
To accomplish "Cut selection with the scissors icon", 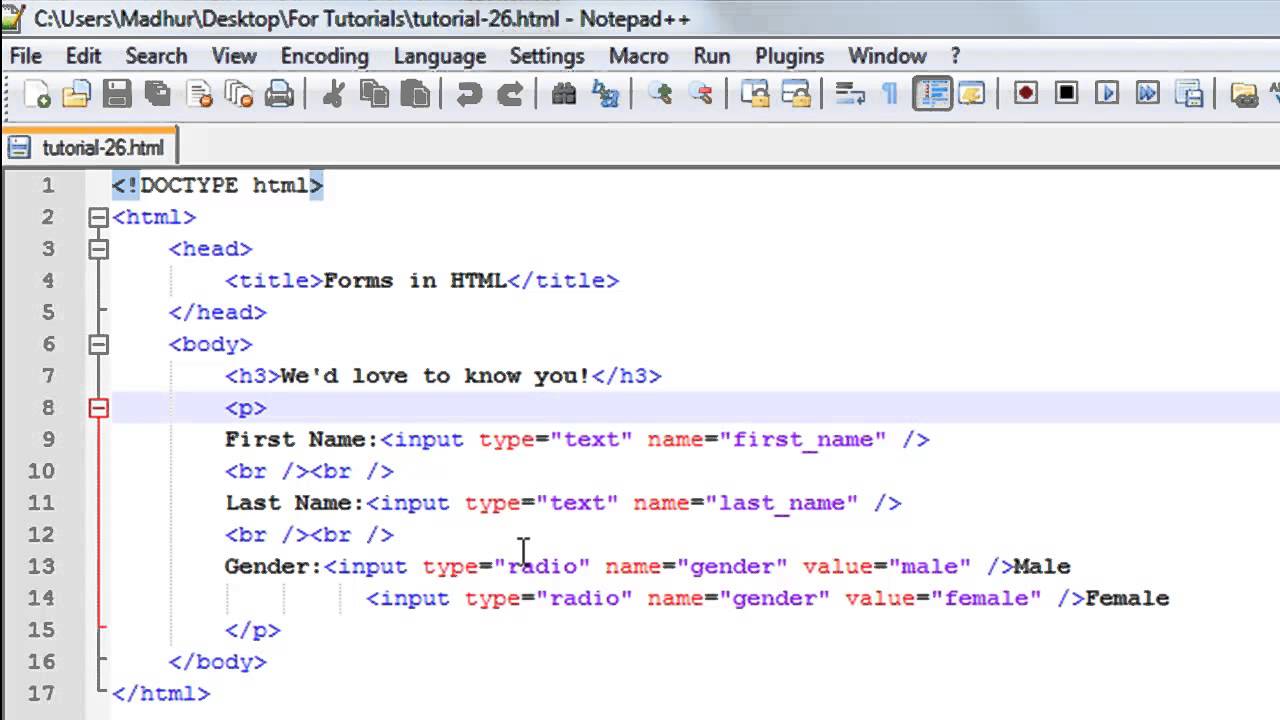I will click(x=334, y=94).
